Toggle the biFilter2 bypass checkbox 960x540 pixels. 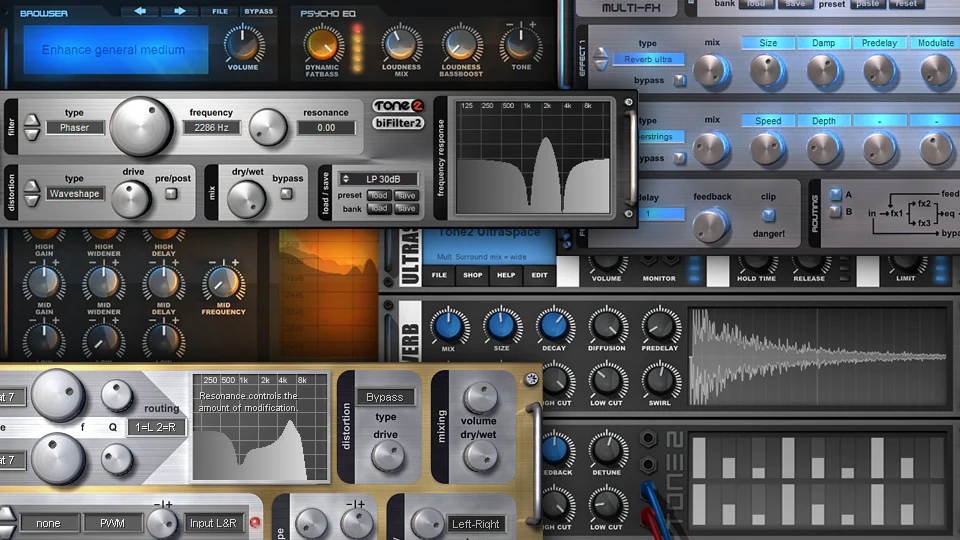coord(286,193)
